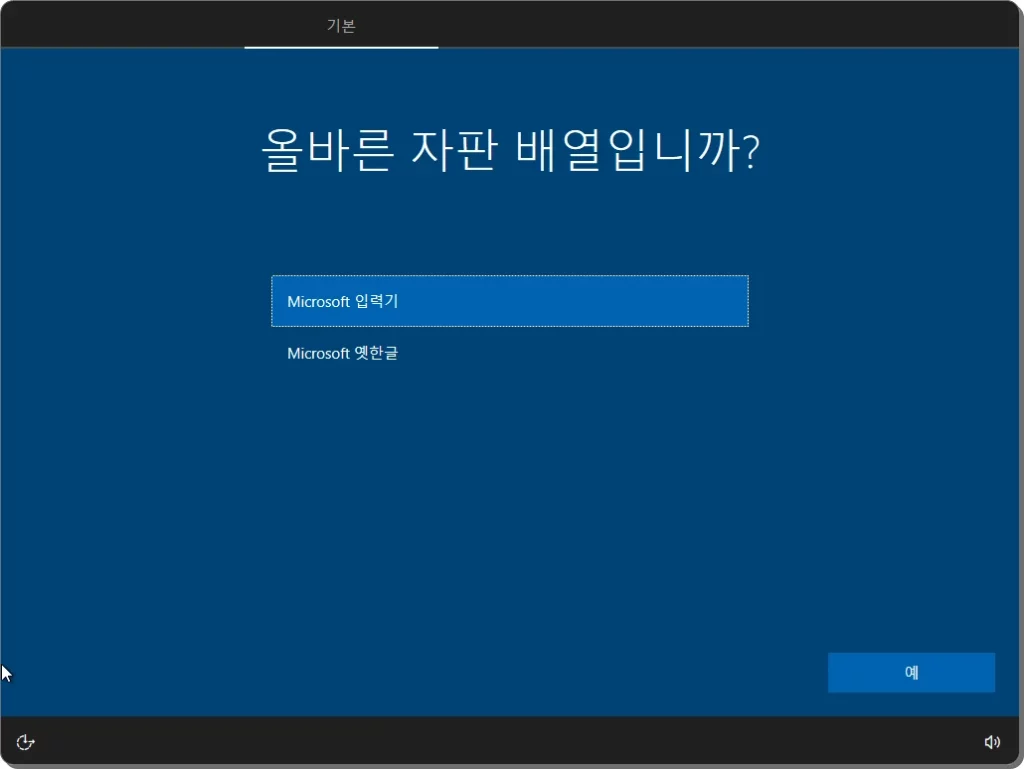The image size is (1024, 769).
Task: Open the 기본 setup stage tab
Action: (x=341, y=25)
